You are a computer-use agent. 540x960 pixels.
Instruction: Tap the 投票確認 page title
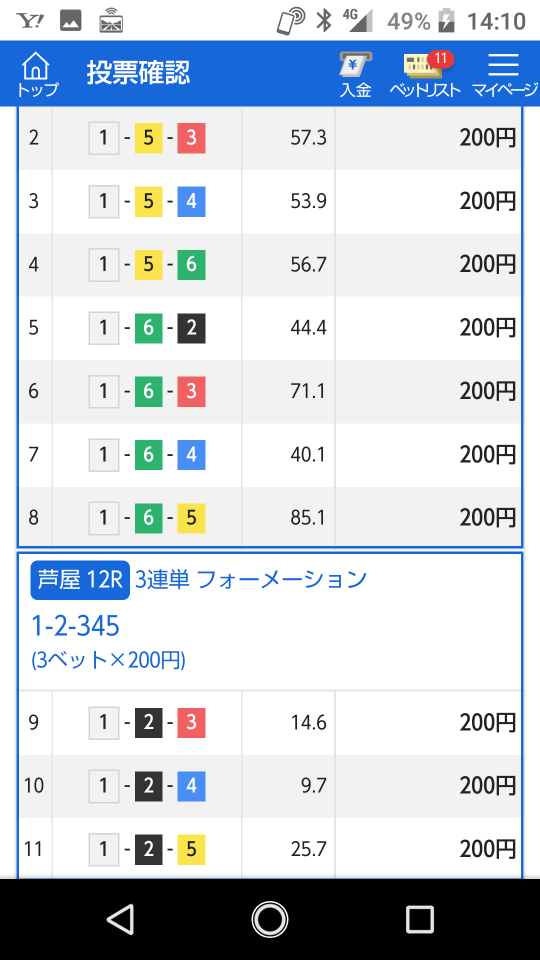(138, 73)
